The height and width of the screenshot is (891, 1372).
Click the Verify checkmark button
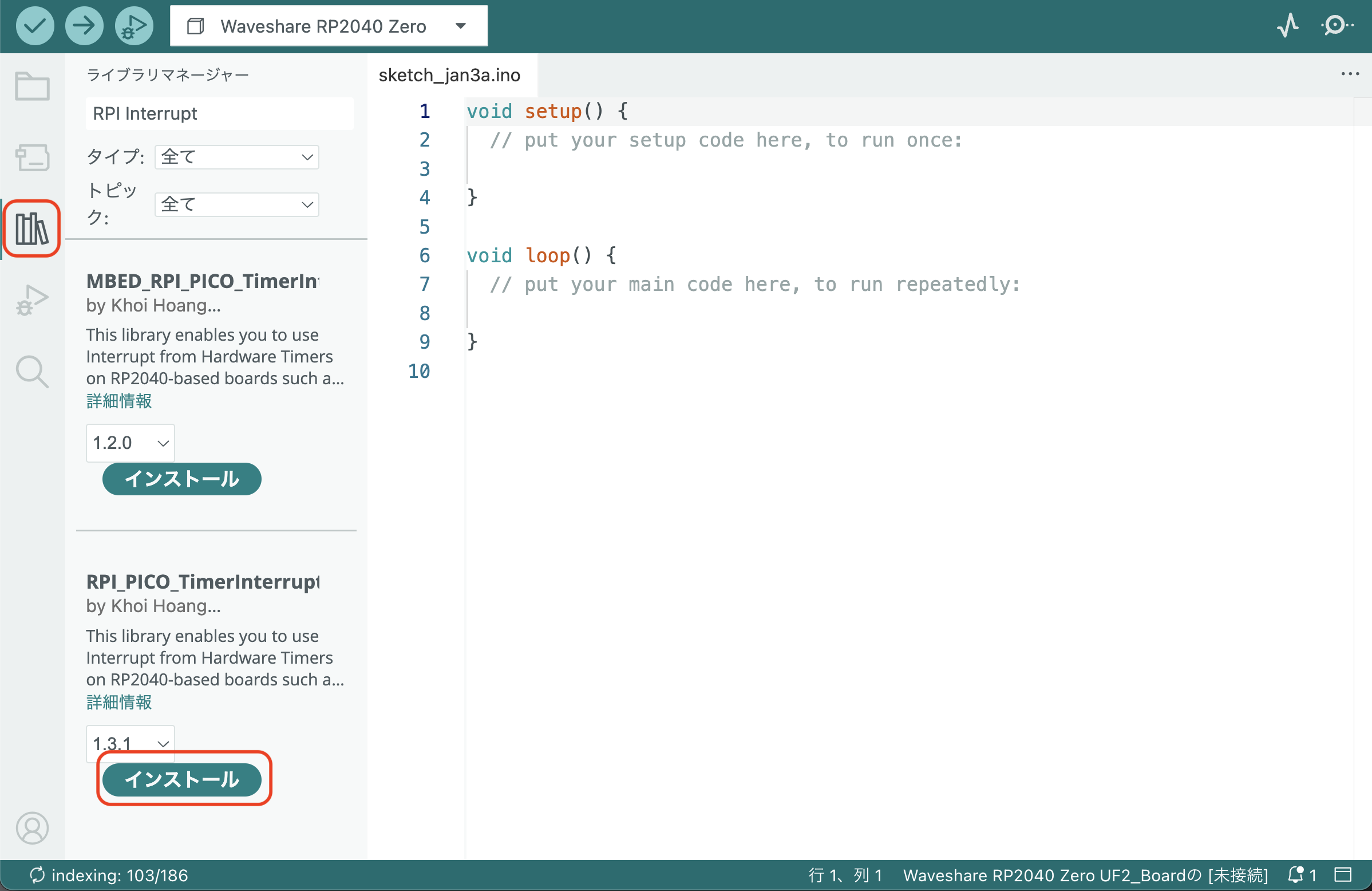(34, 26)
